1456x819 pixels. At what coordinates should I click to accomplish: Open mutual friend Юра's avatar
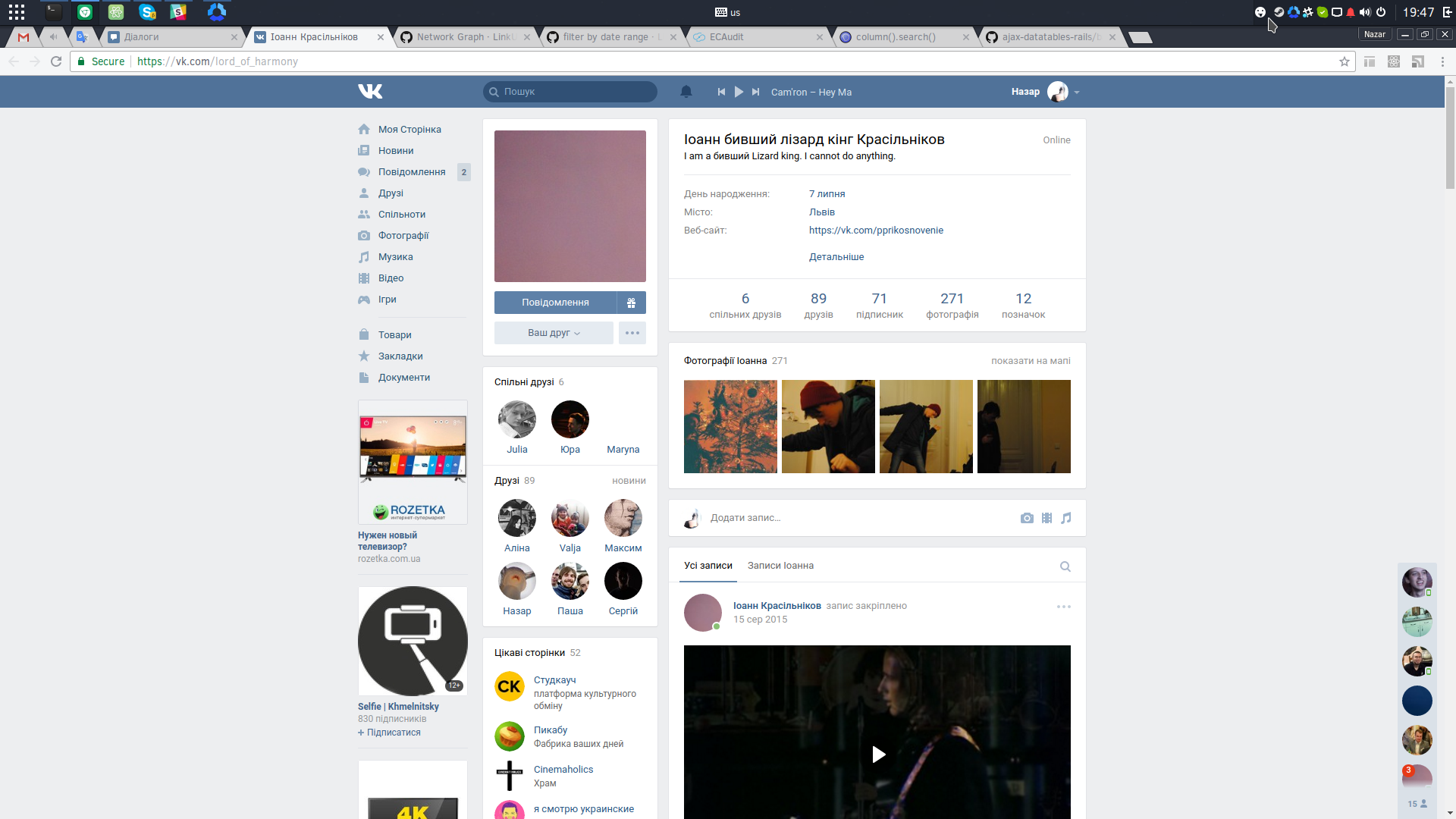click(x=570, y=419)
